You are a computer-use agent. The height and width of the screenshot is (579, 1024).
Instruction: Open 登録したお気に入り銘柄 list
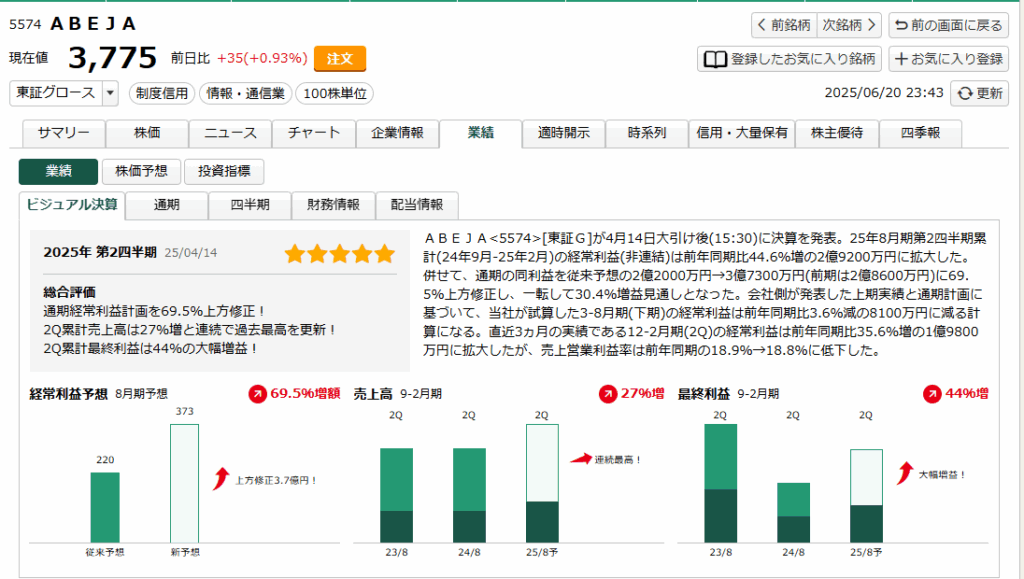790,59
